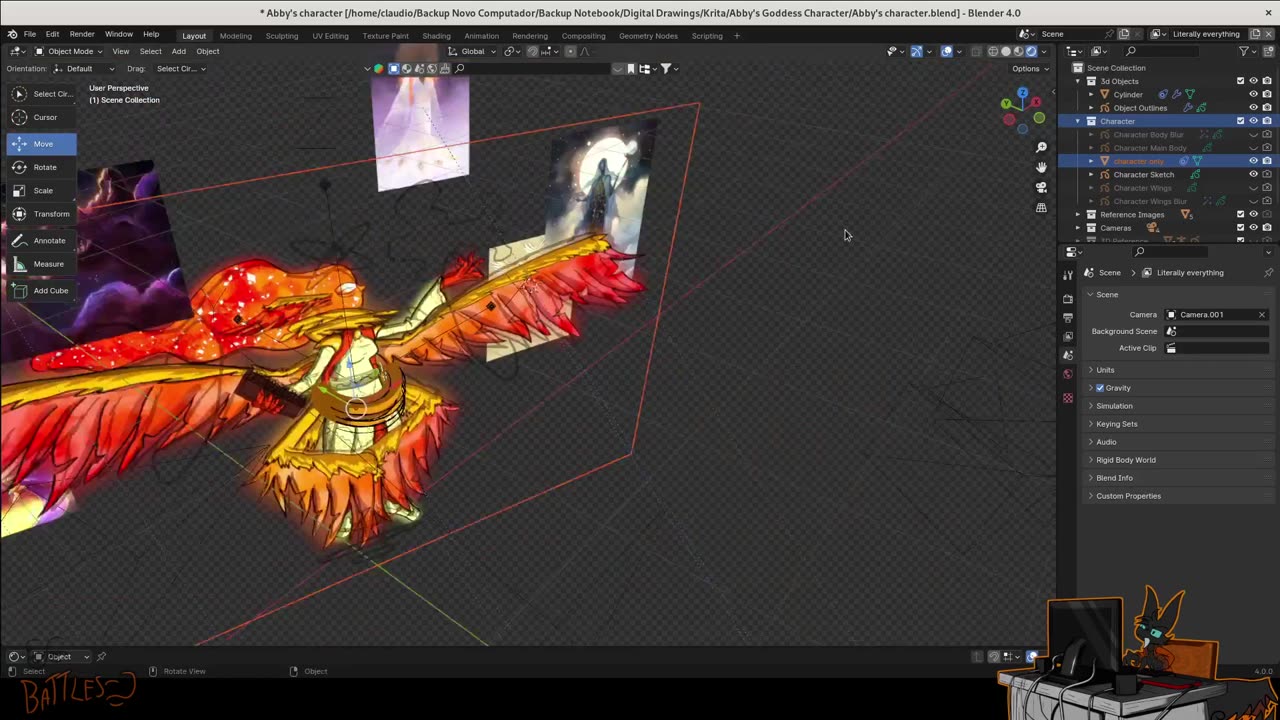The width and height of the screenshot is (1280, 720).
Task: Exclude the 3d Objects collection checkbox
Action: (x=1241, y=81)
